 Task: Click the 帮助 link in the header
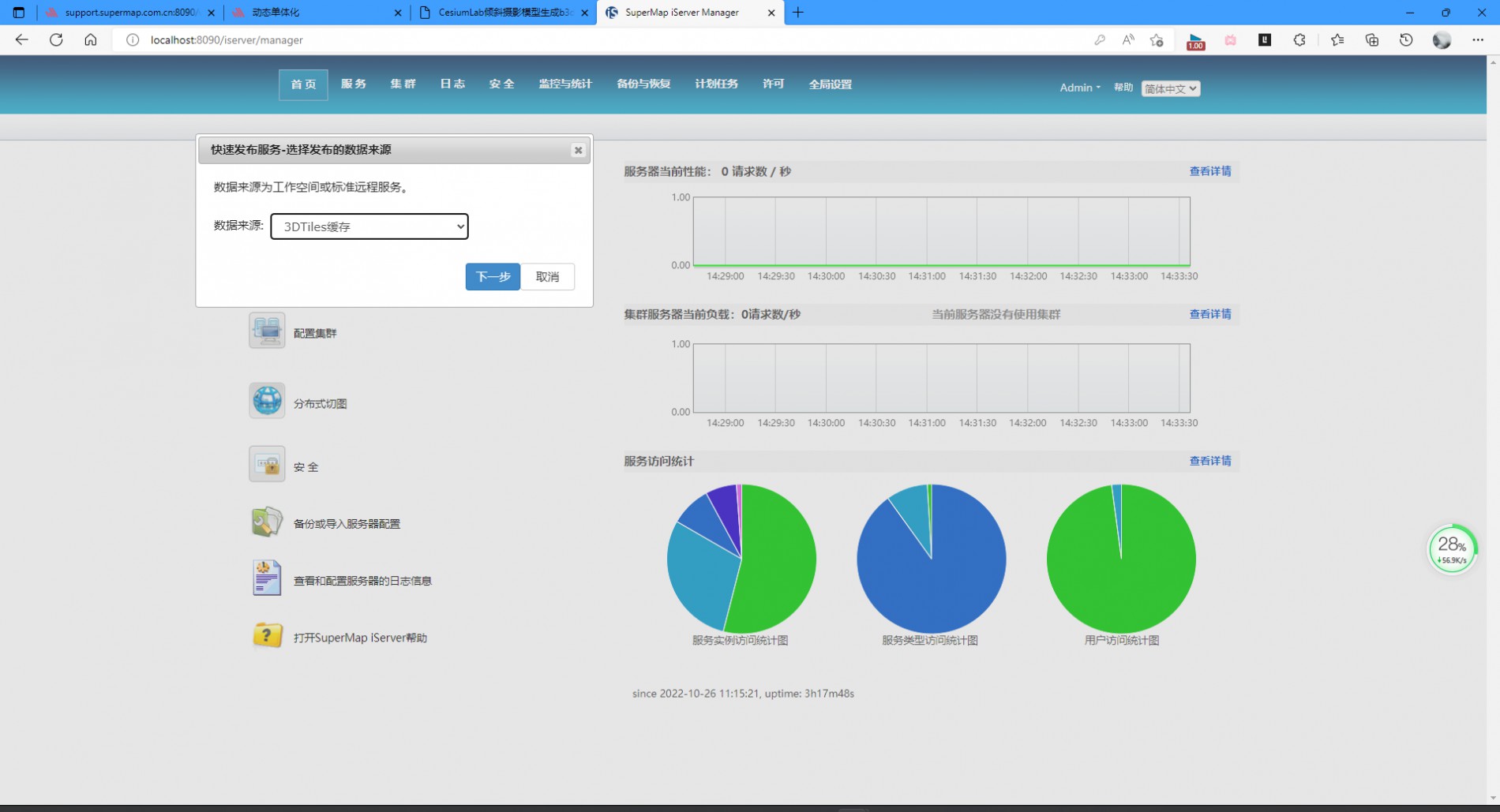coord(1123,88)
